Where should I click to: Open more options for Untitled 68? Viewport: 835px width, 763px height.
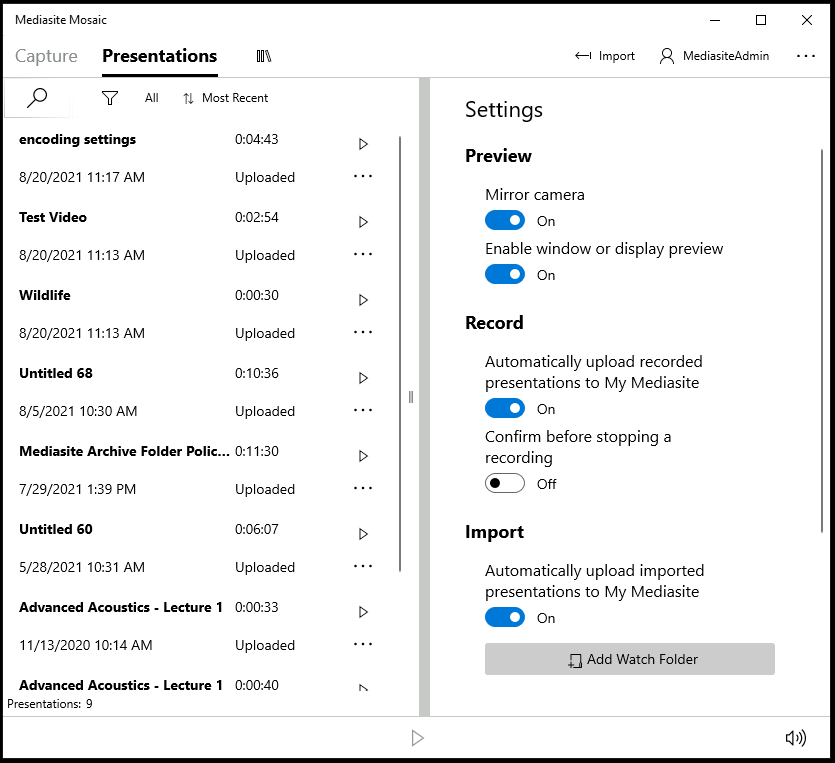tap(363, 411)
